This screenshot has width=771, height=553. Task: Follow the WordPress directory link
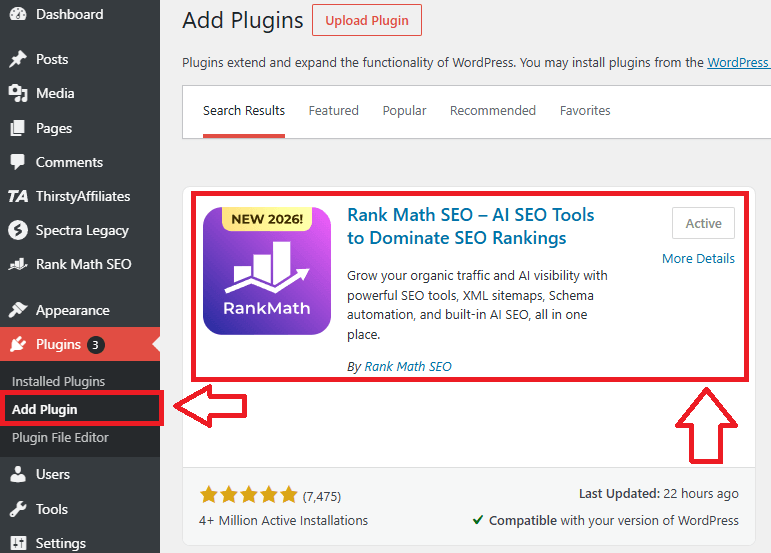point(739,62)
